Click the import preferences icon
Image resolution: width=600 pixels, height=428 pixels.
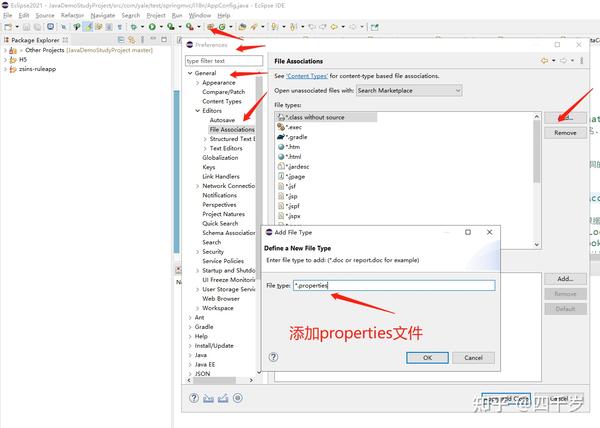click(209, 398)
